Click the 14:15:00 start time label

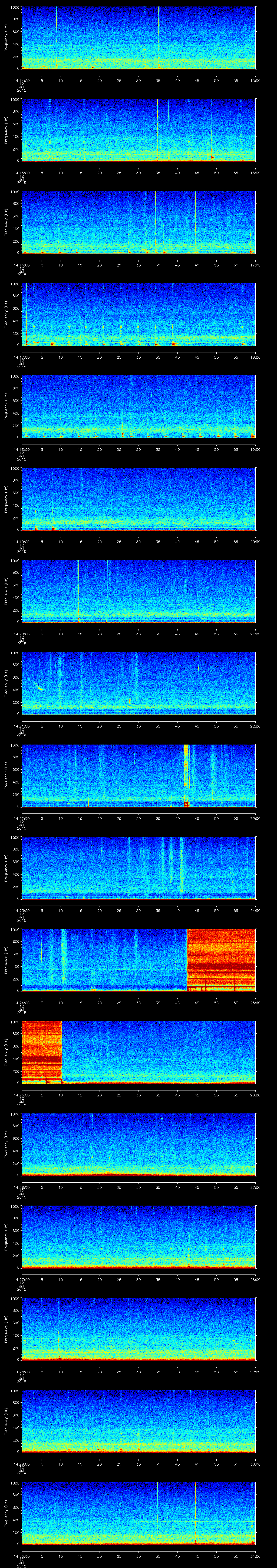(21, 173)
